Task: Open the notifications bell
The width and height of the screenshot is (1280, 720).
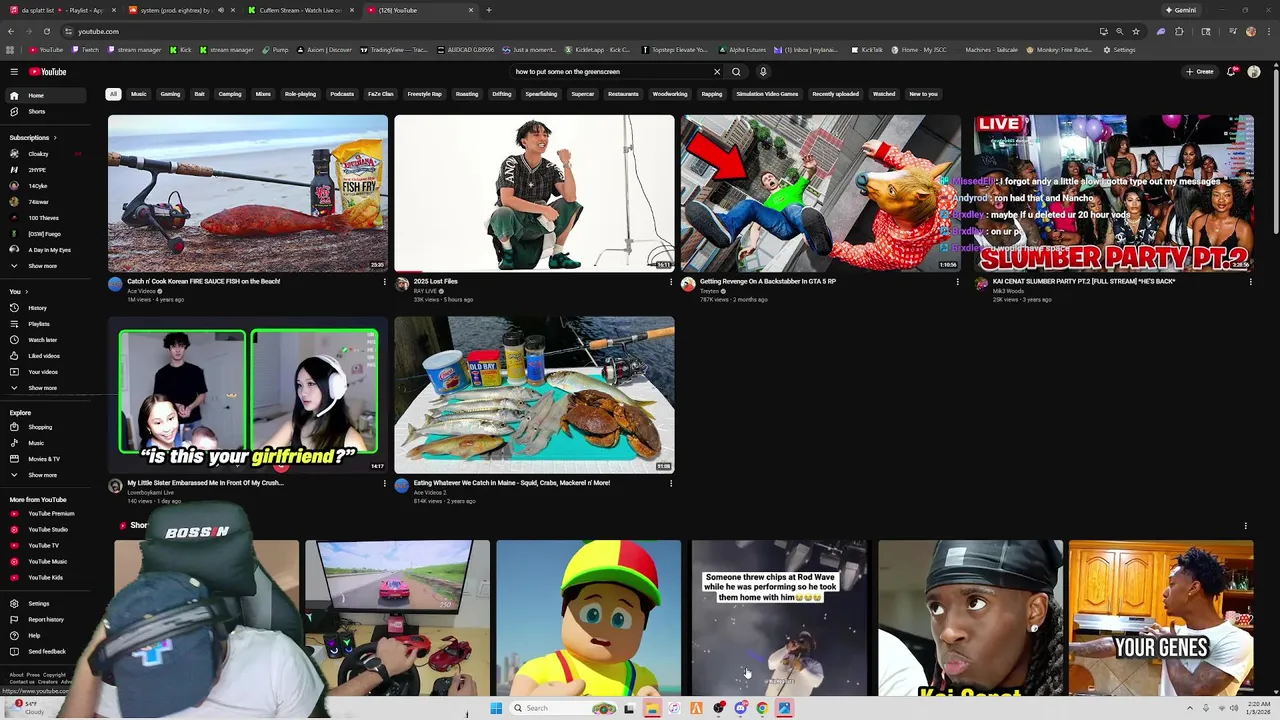Action: click(1231, 72)
